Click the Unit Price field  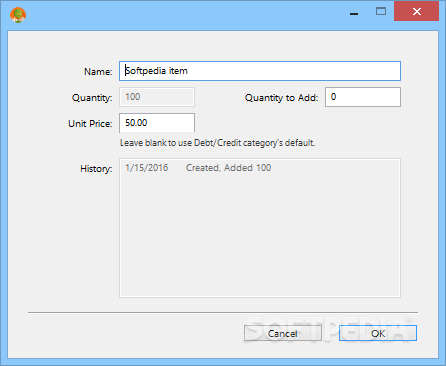coord(157,123)
